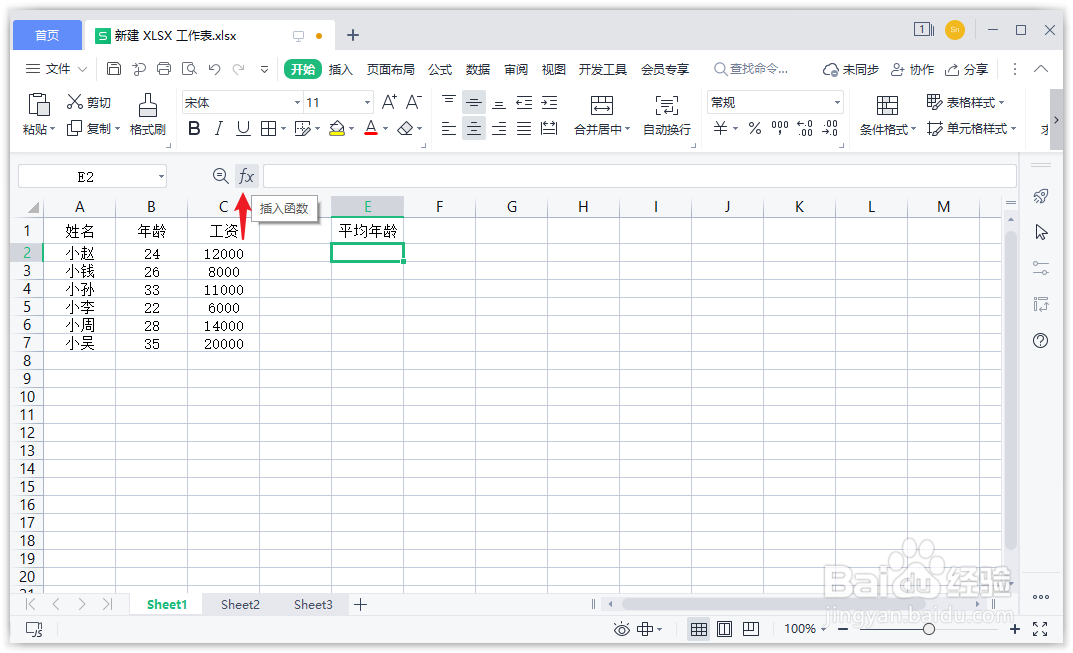Image resolution: width=1073 pixels, height=653 pixels.
Task: Click the 协作 collaborate button
Action: [912, 69]
